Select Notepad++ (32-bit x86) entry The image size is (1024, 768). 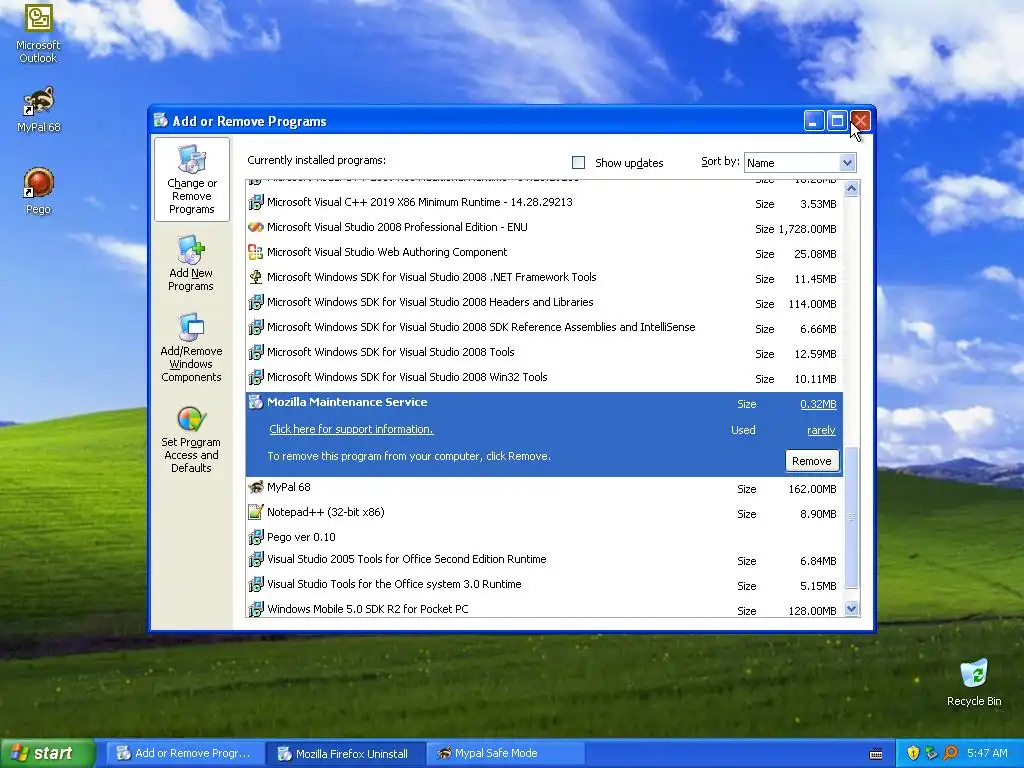(x=545, y=513)
